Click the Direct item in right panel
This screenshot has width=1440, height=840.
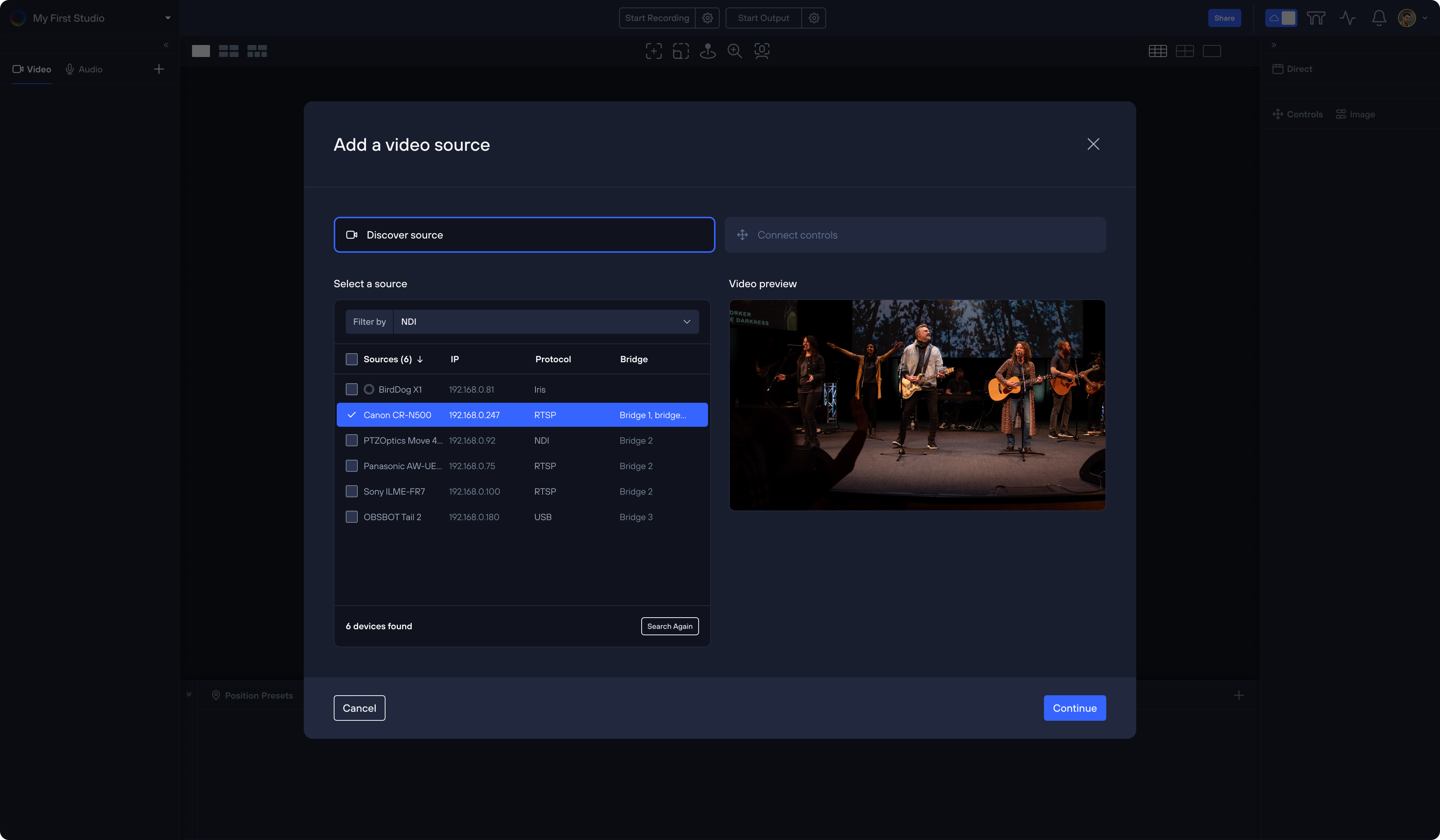tap(1292, 69)
